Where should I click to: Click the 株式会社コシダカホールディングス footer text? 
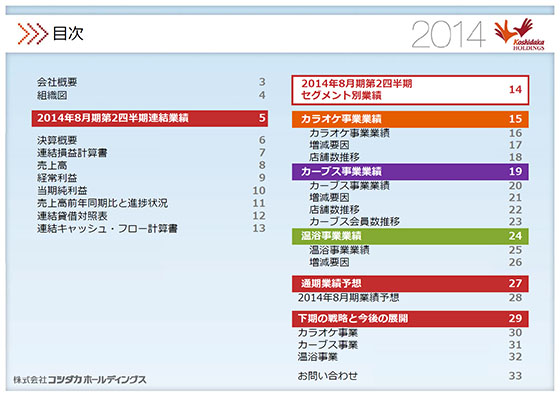click(80, 380)
